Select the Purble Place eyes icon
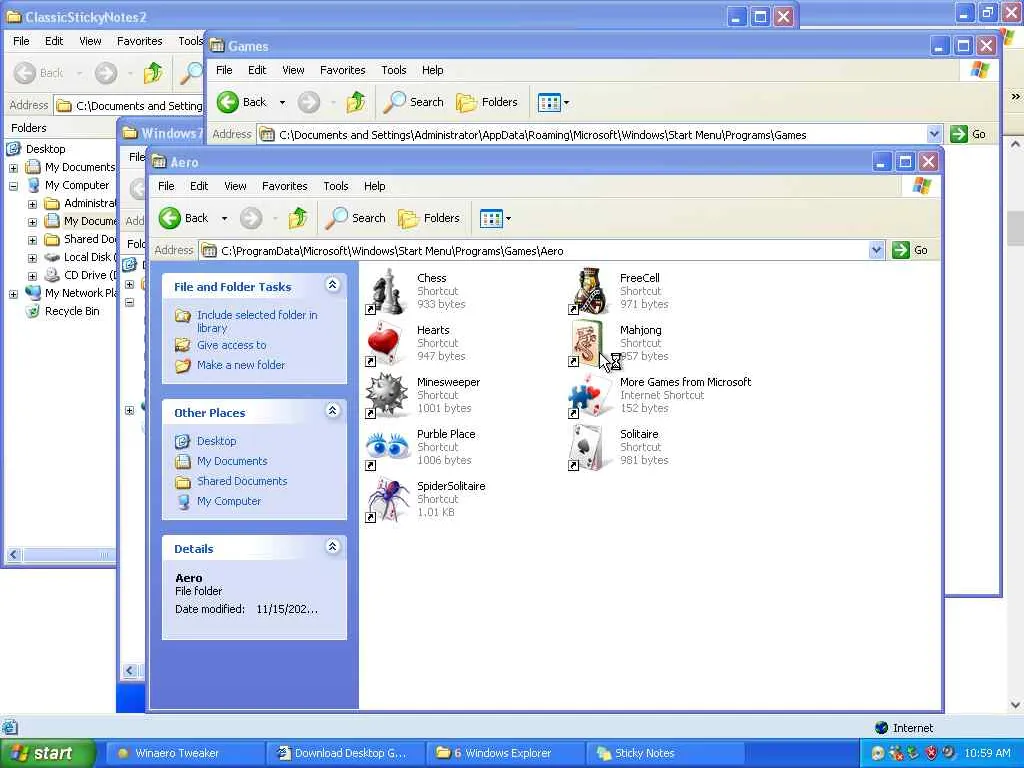The image size is (1024, 768). [387, 448]
